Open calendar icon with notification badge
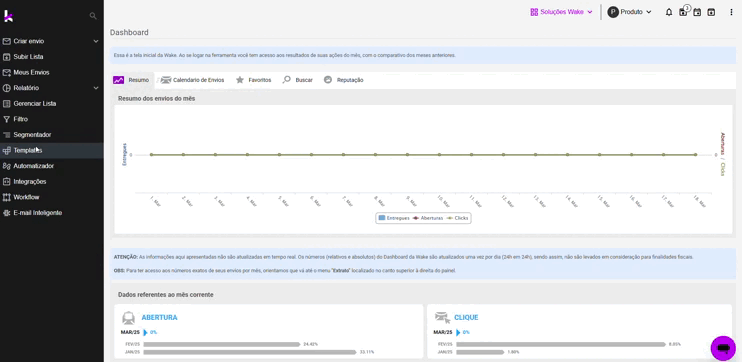The image size is (742, 362). pos(683,11)
